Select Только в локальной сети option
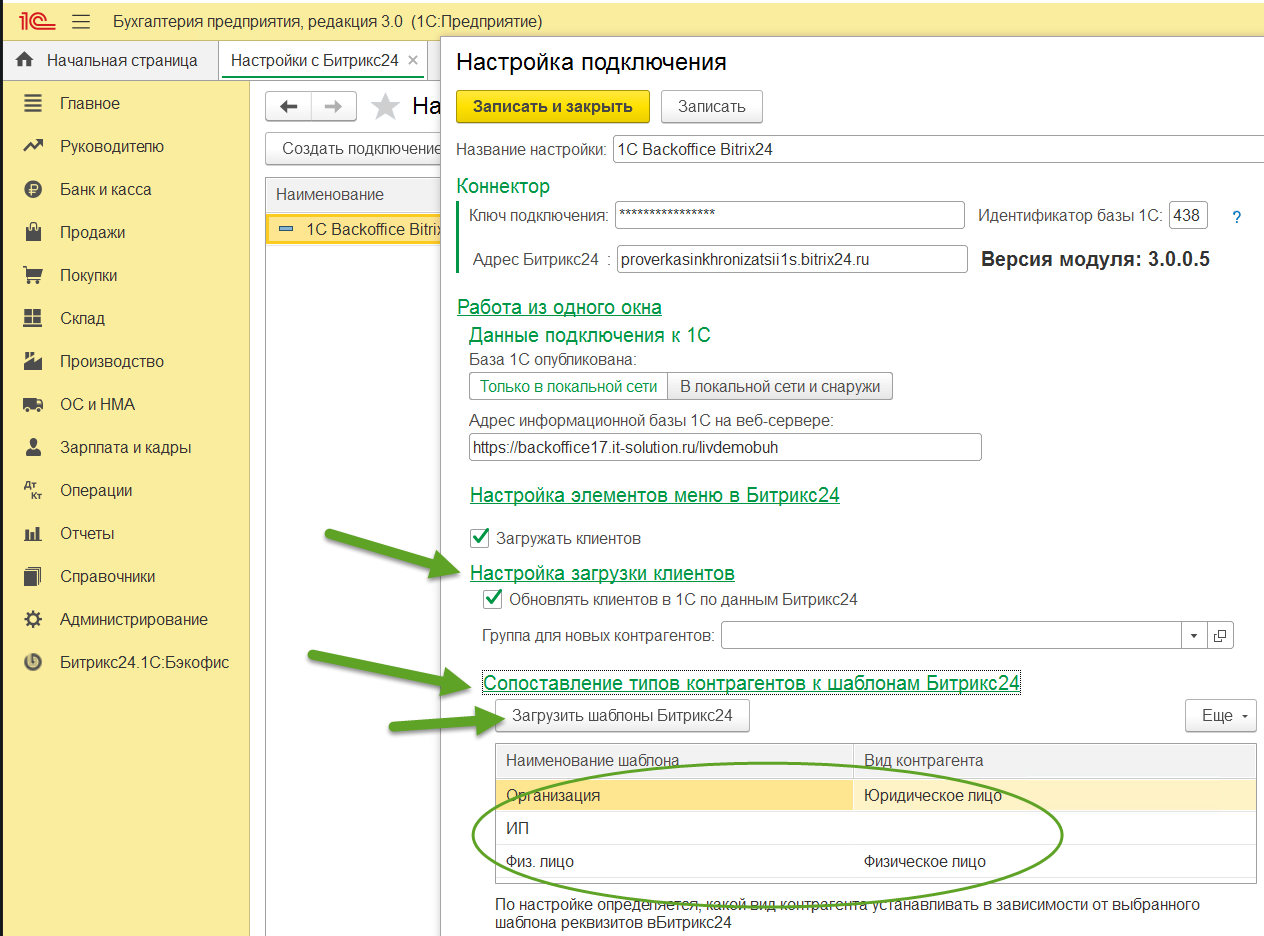This screenshot has width=1264, height=936. click(x=568, y=386)
